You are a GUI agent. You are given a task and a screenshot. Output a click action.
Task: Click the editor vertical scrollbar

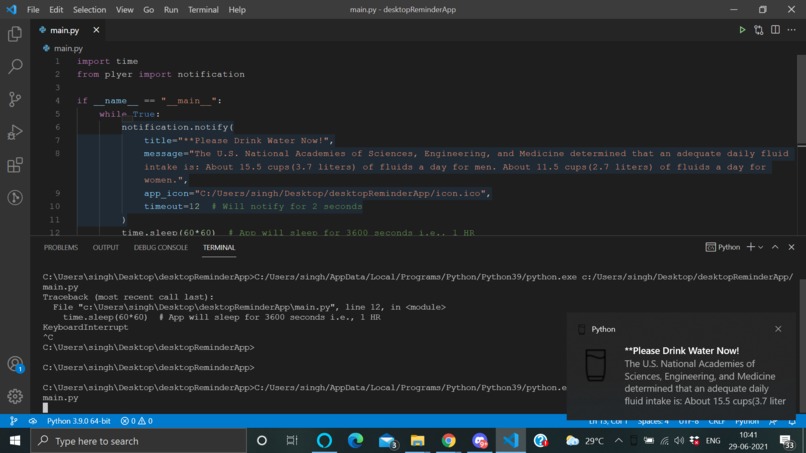click(x=801, y=100)
